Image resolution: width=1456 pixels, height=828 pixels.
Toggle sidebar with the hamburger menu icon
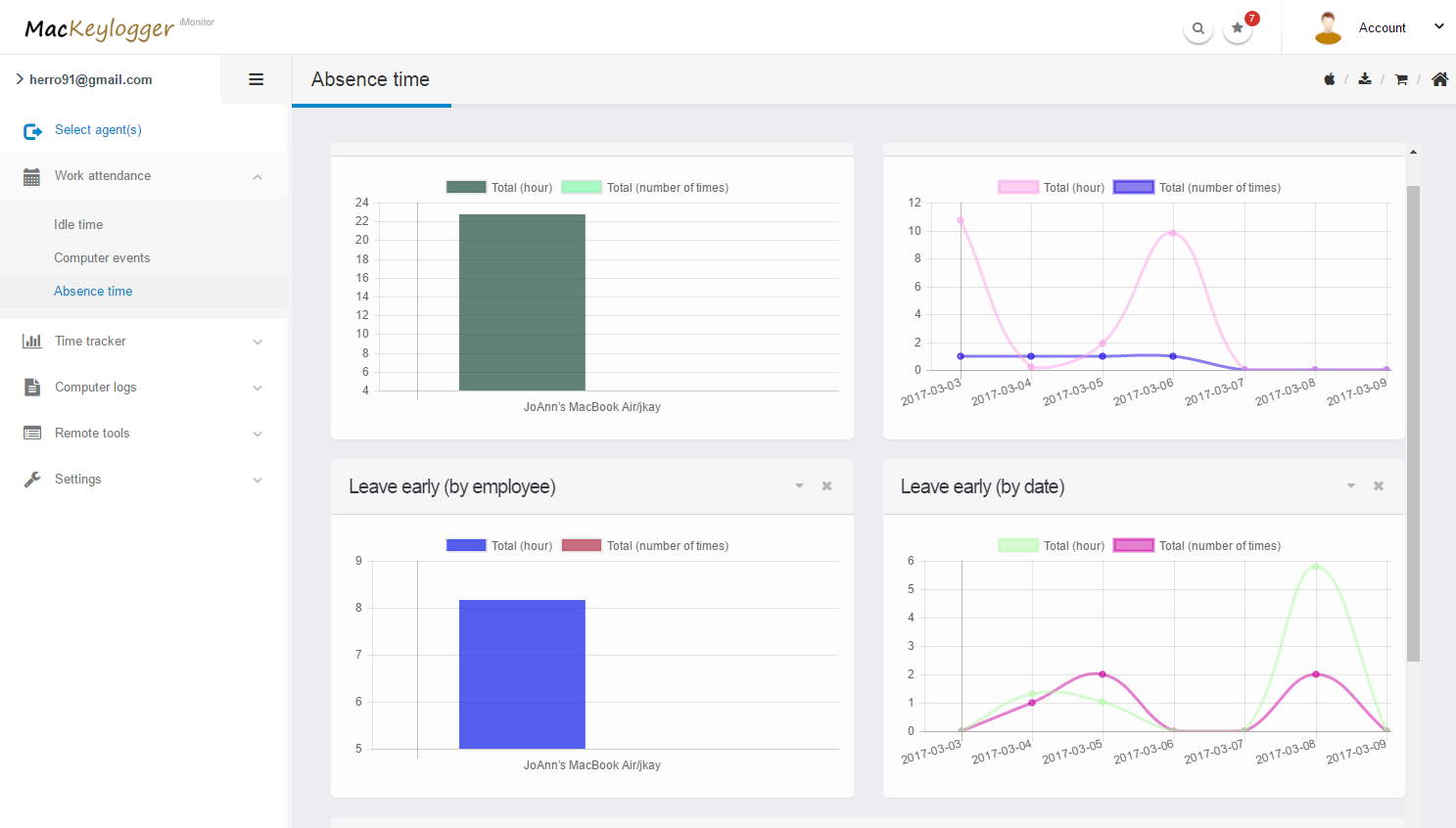point(256,79)
